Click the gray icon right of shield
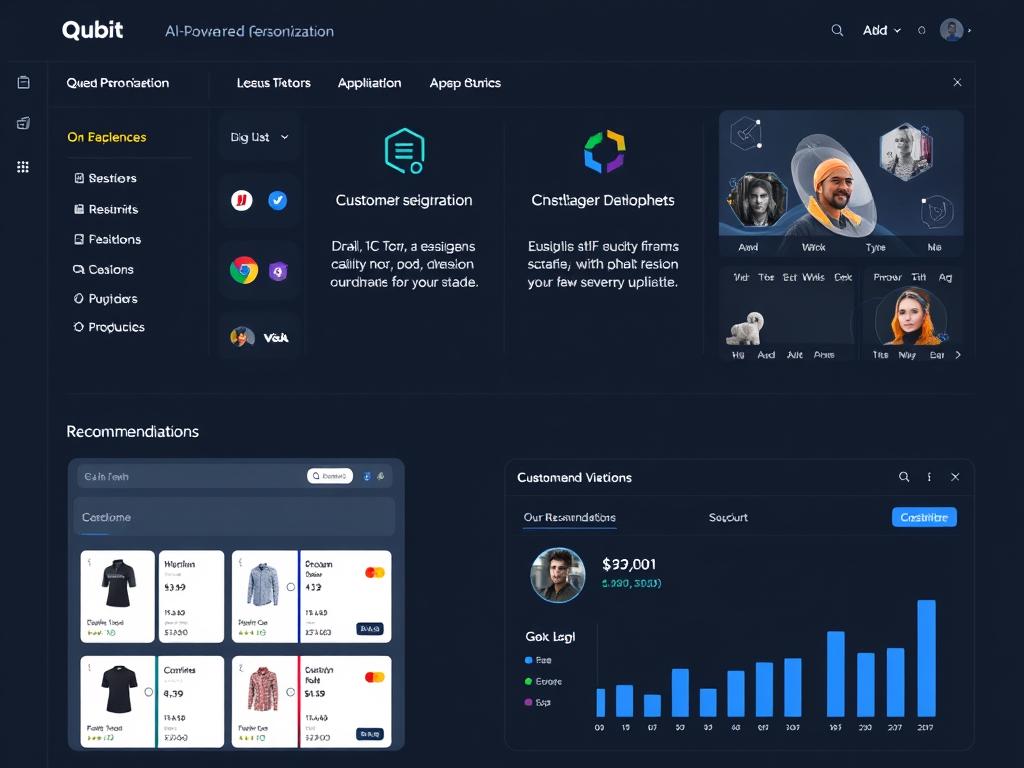This screenshot has width=1024, height=768. pyautogui.click(x=380, y=476)
